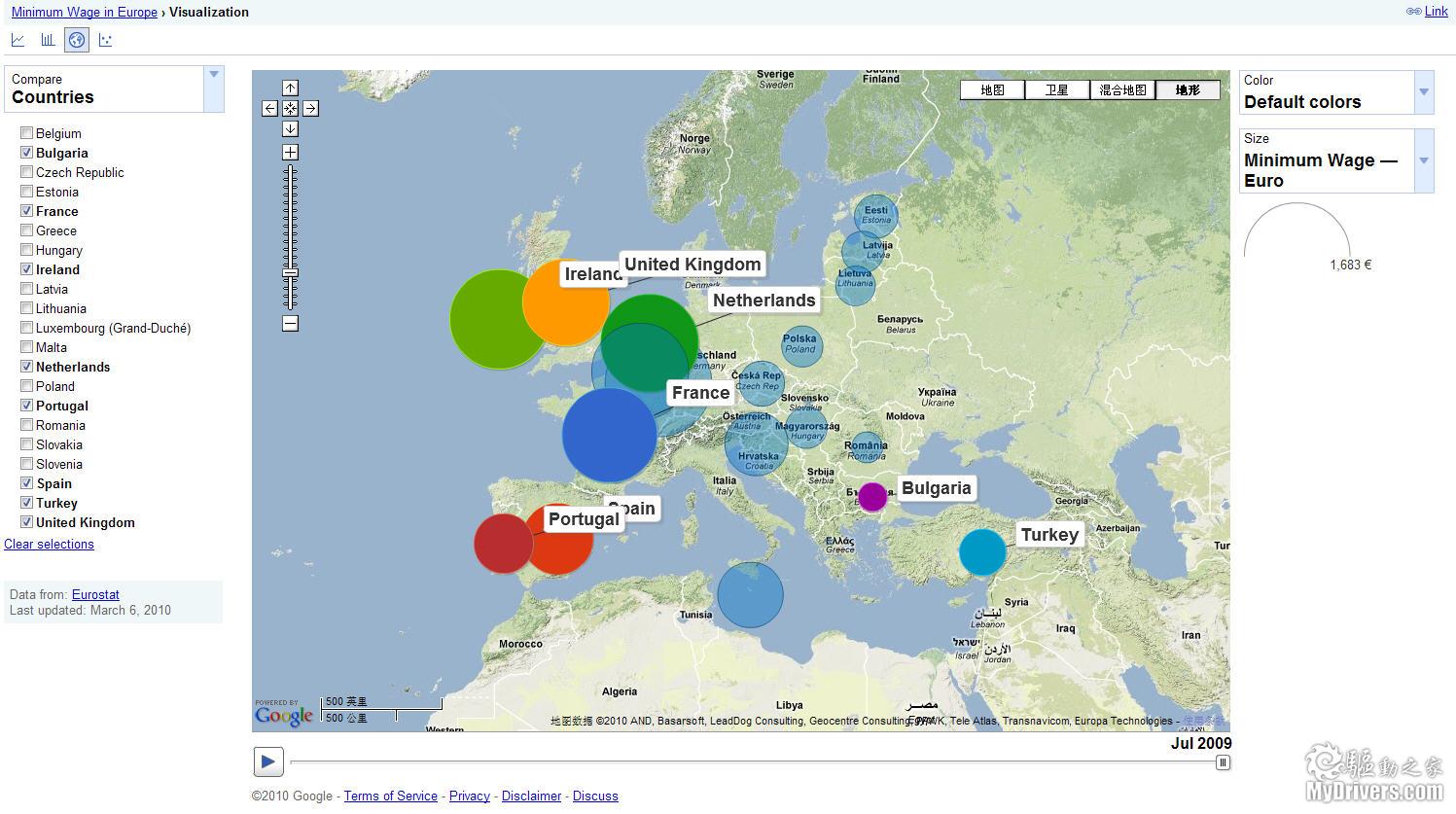The height and width of the screenshot is (814, 1456).
Task: Click the timeline slider handle at Jul 2009
Action: (1224, 762)
